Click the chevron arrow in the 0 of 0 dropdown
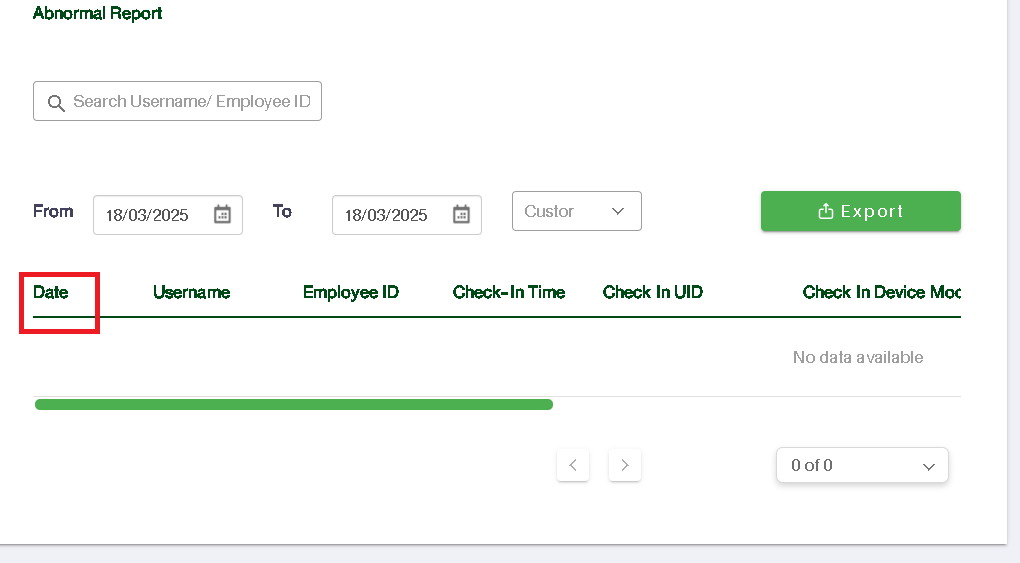The image size is (1020, 563). click(928, 466)
